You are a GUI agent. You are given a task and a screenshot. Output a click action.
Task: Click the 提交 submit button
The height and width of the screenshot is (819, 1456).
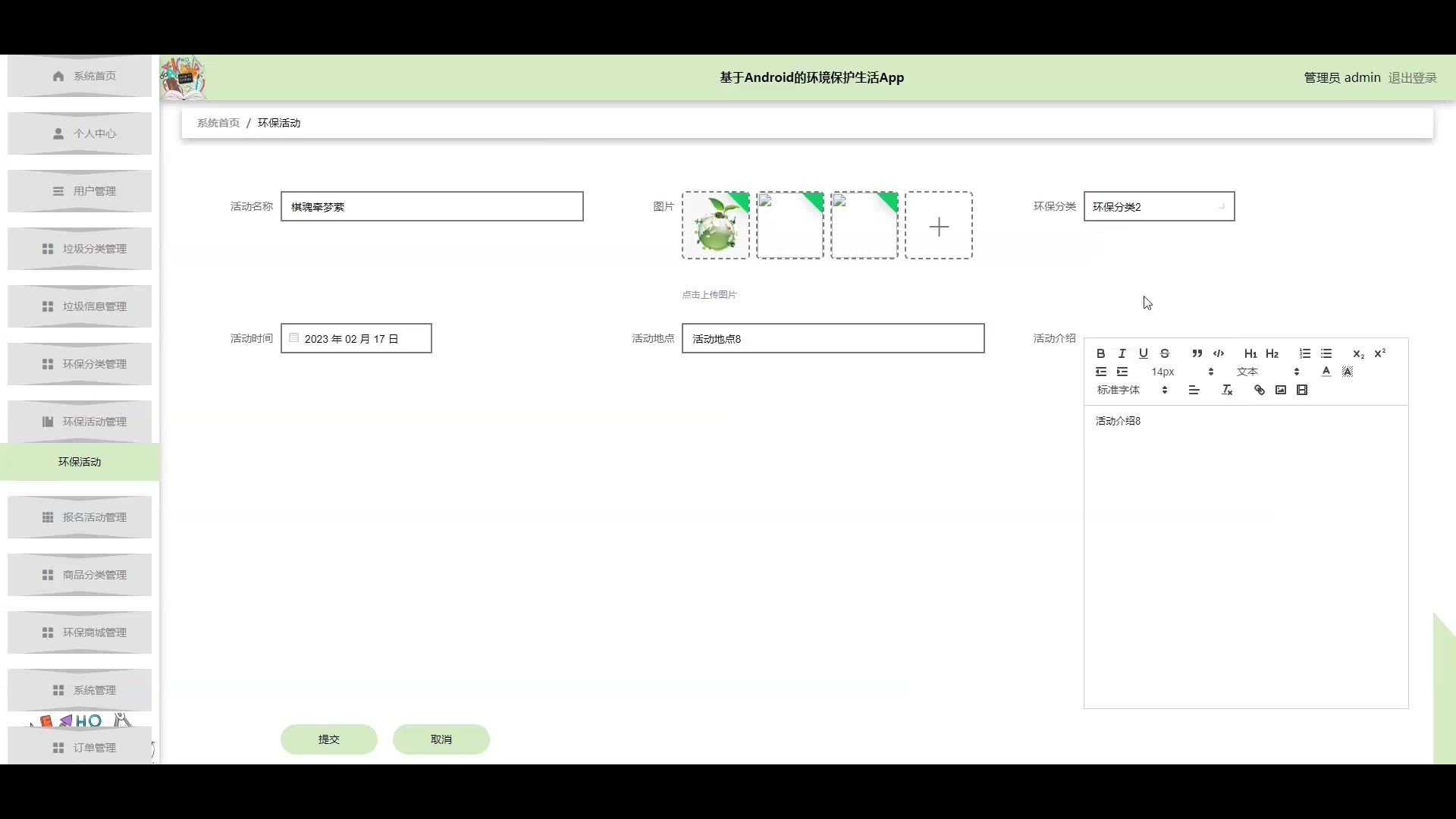(x=328, y=739)
